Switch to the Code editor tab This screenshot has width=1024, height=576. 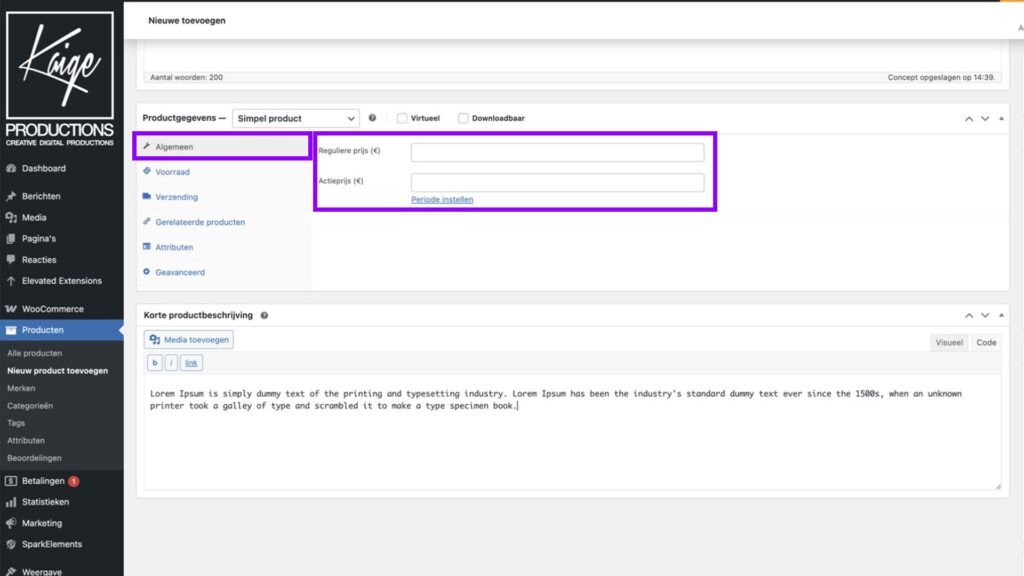click(986, 342)
